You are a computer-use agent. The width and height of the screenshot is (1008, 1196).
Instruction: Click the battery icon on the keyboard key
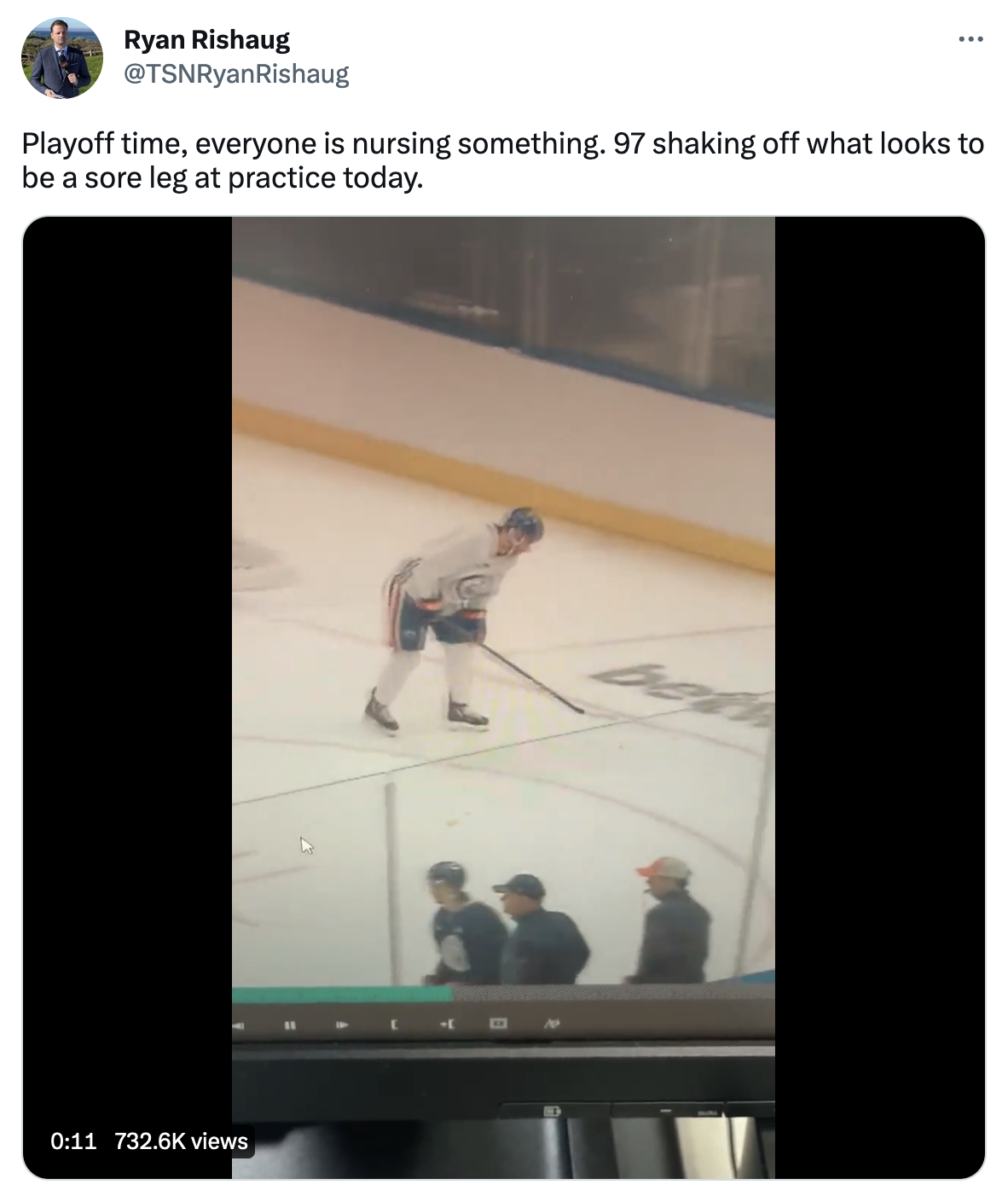[x=550, y=1112]
